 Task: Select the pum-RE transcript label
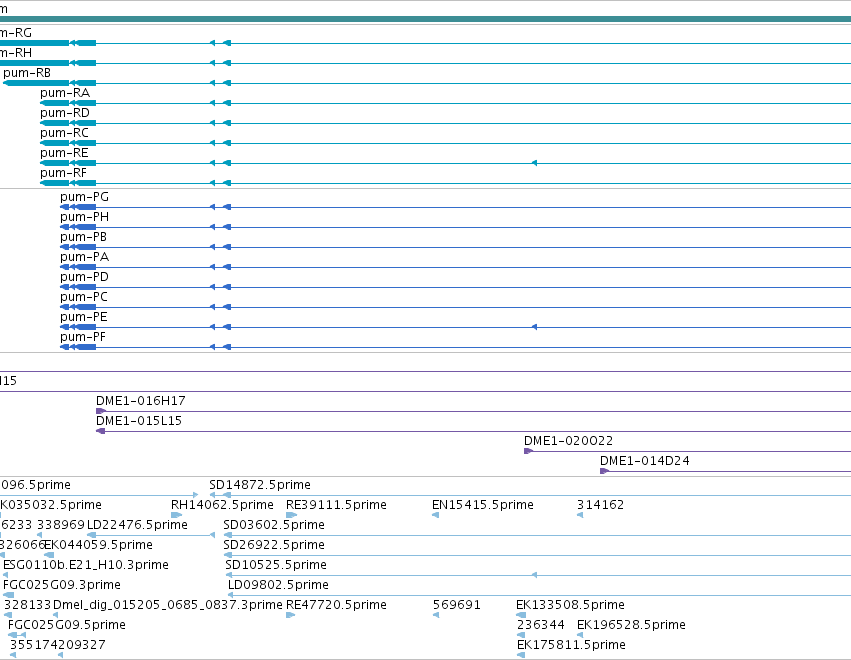click(64, 153)
